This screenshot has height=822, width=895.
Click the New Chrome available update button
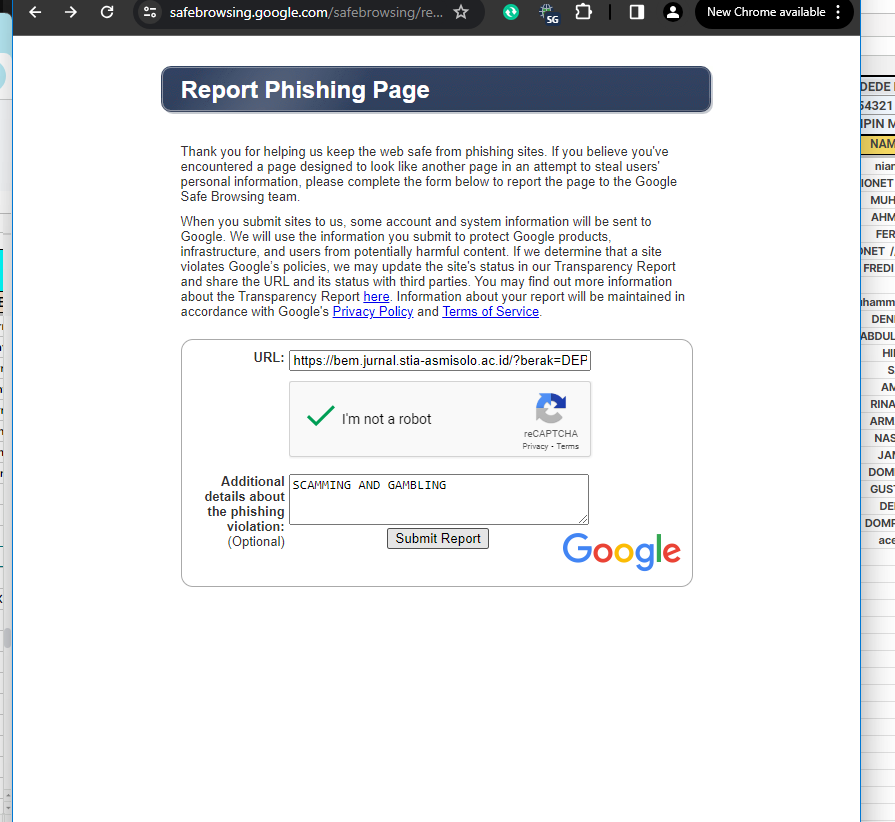point(766,12)
